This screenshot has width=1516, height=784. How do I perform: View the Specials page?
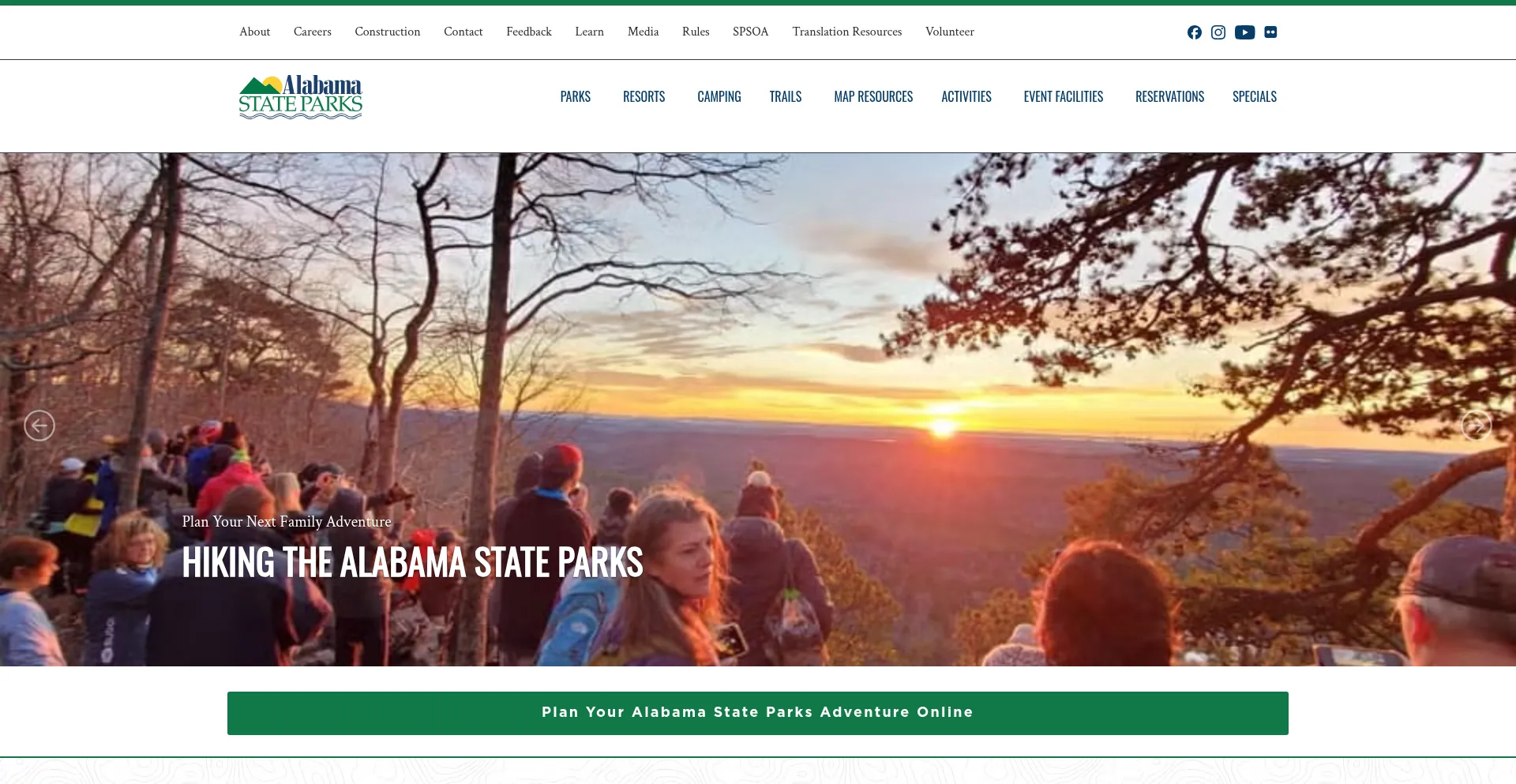[x=1255, y=96]
